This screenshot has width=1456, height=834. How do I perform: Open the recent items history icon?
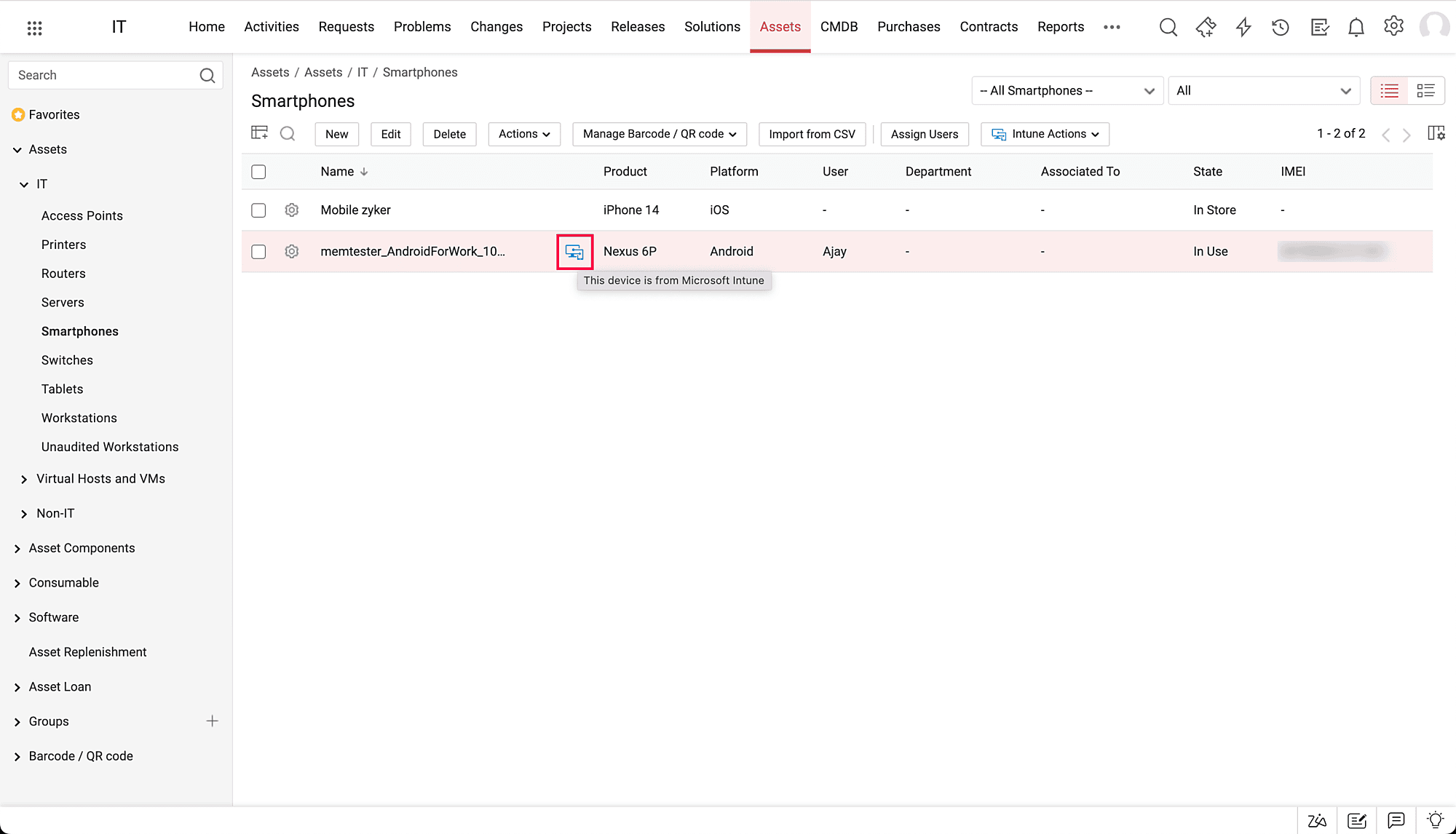pos(1281,28)
